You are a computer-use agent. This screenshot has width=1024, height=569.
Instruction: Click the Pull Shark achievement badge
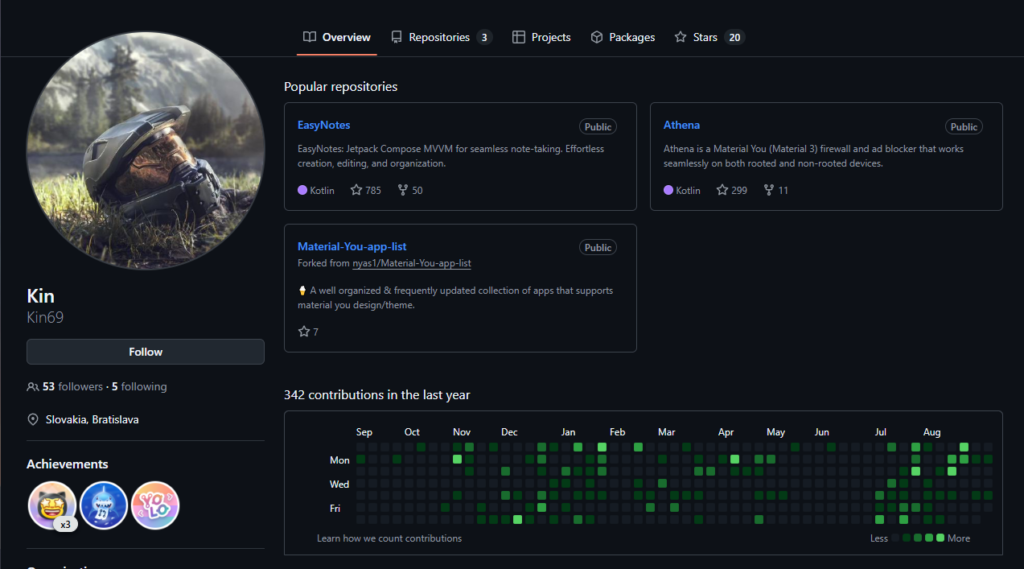tap(103, 506)
